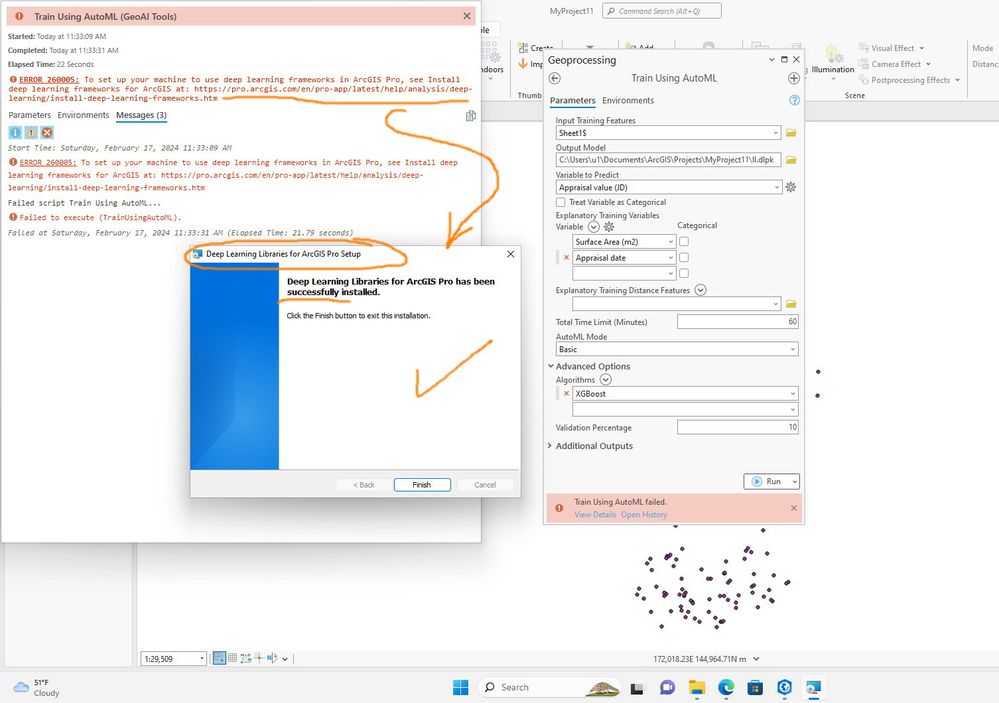
Task: Tick categorical box of empty variable row
Action: 684,273
